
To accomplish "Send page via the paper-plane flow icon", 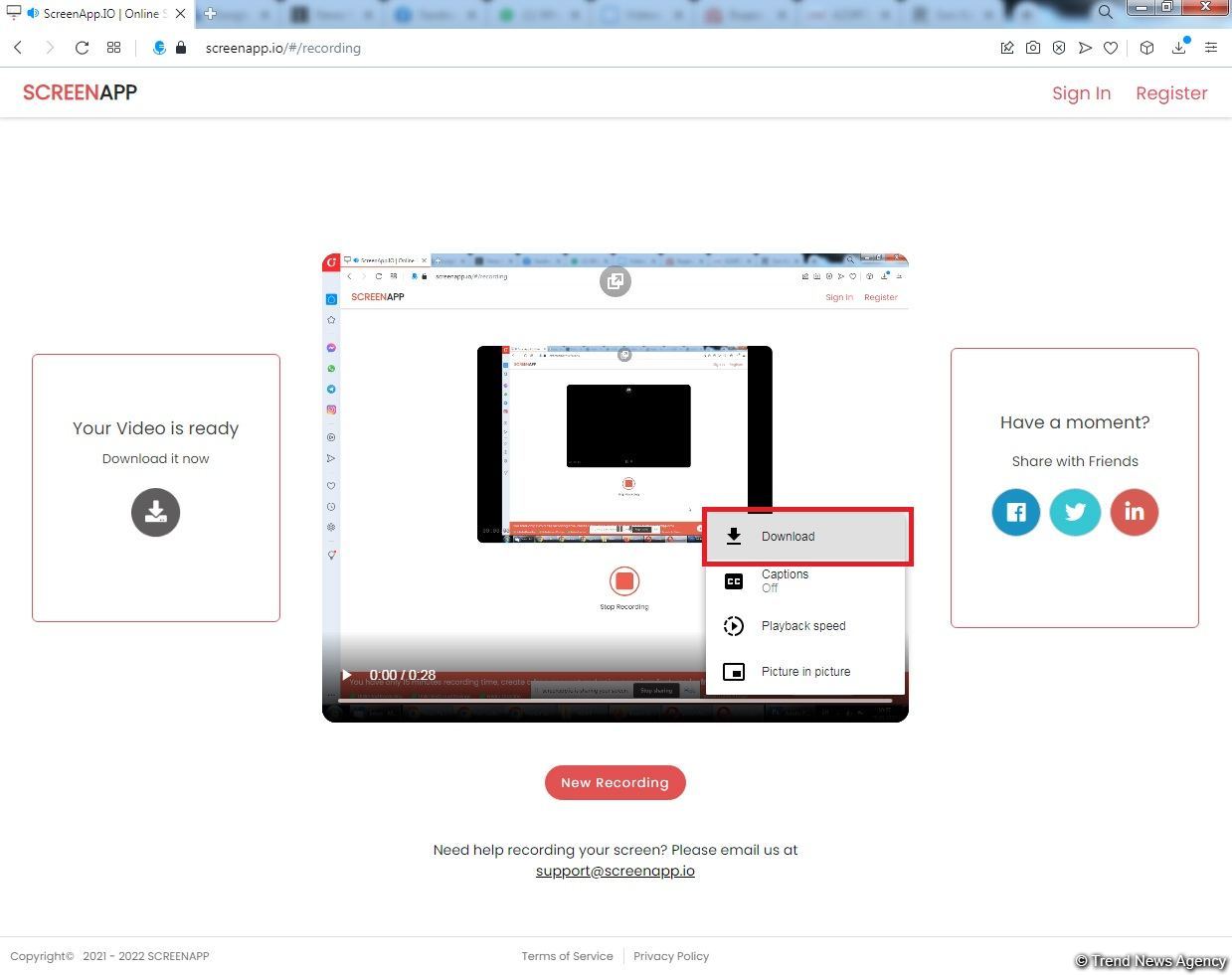I will click(x=1085, y=48).
